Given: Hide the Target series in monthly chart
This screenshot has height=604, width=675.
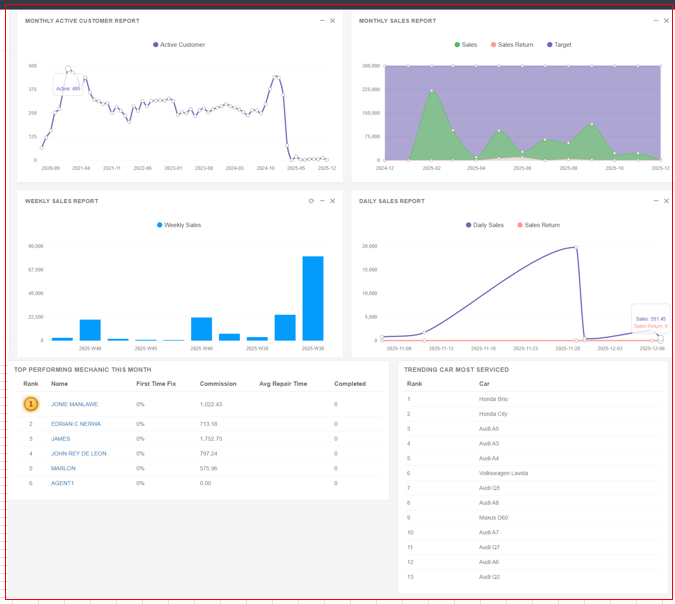Looking at the screenshot, I should pos(558,45).
